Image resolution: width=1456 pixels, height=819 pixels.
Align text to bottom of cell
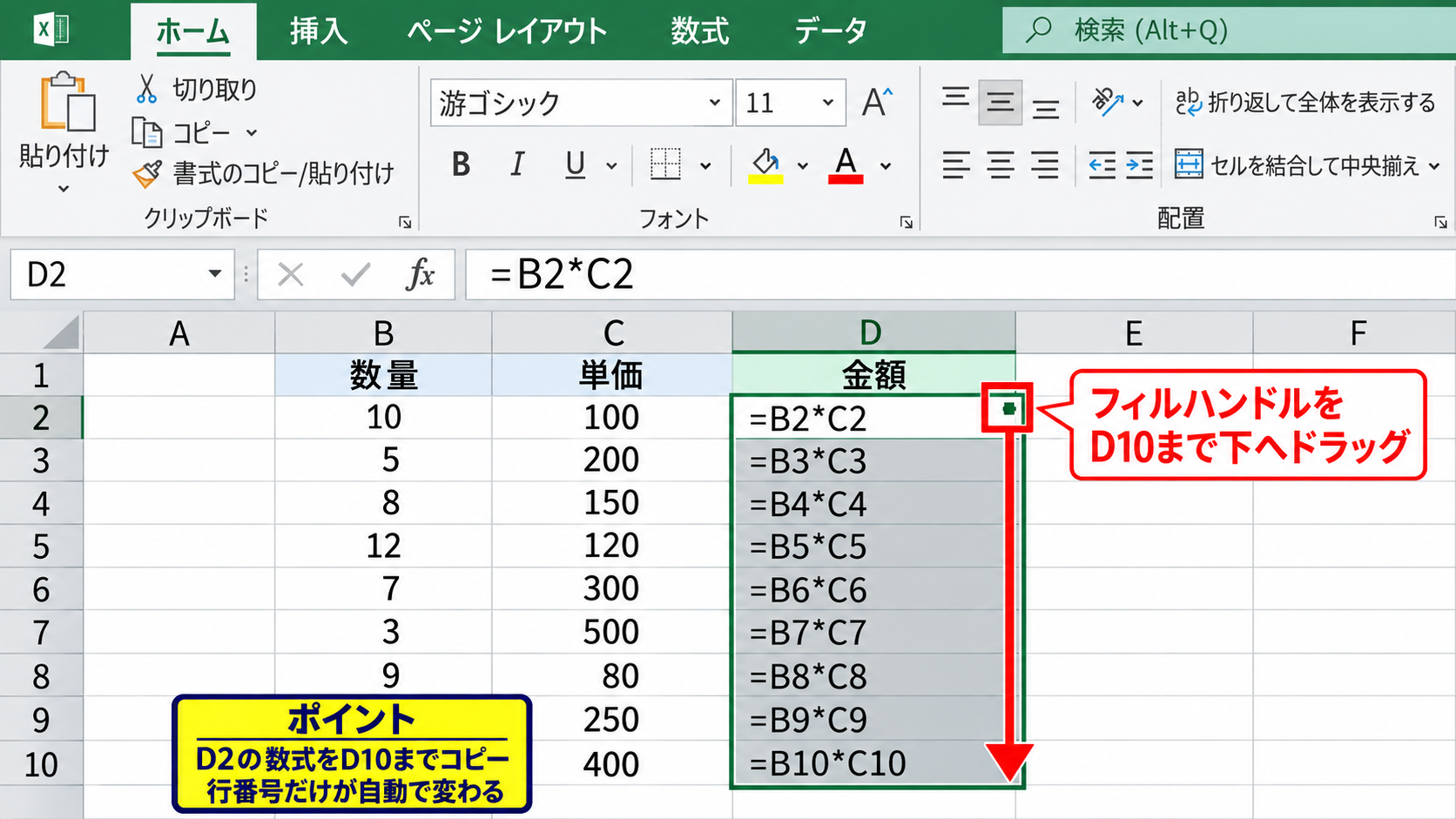[x=1045, y=108]
